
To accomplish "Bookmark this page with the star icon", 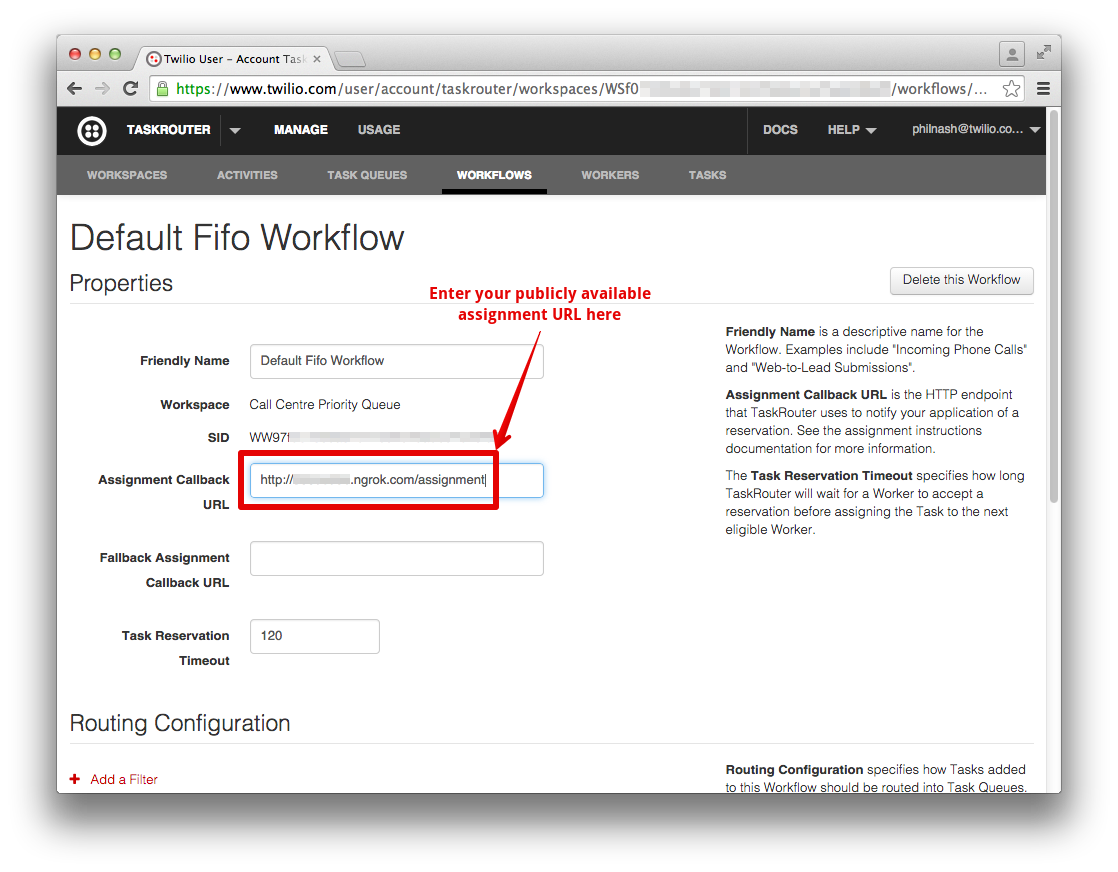I will 1010,88.
